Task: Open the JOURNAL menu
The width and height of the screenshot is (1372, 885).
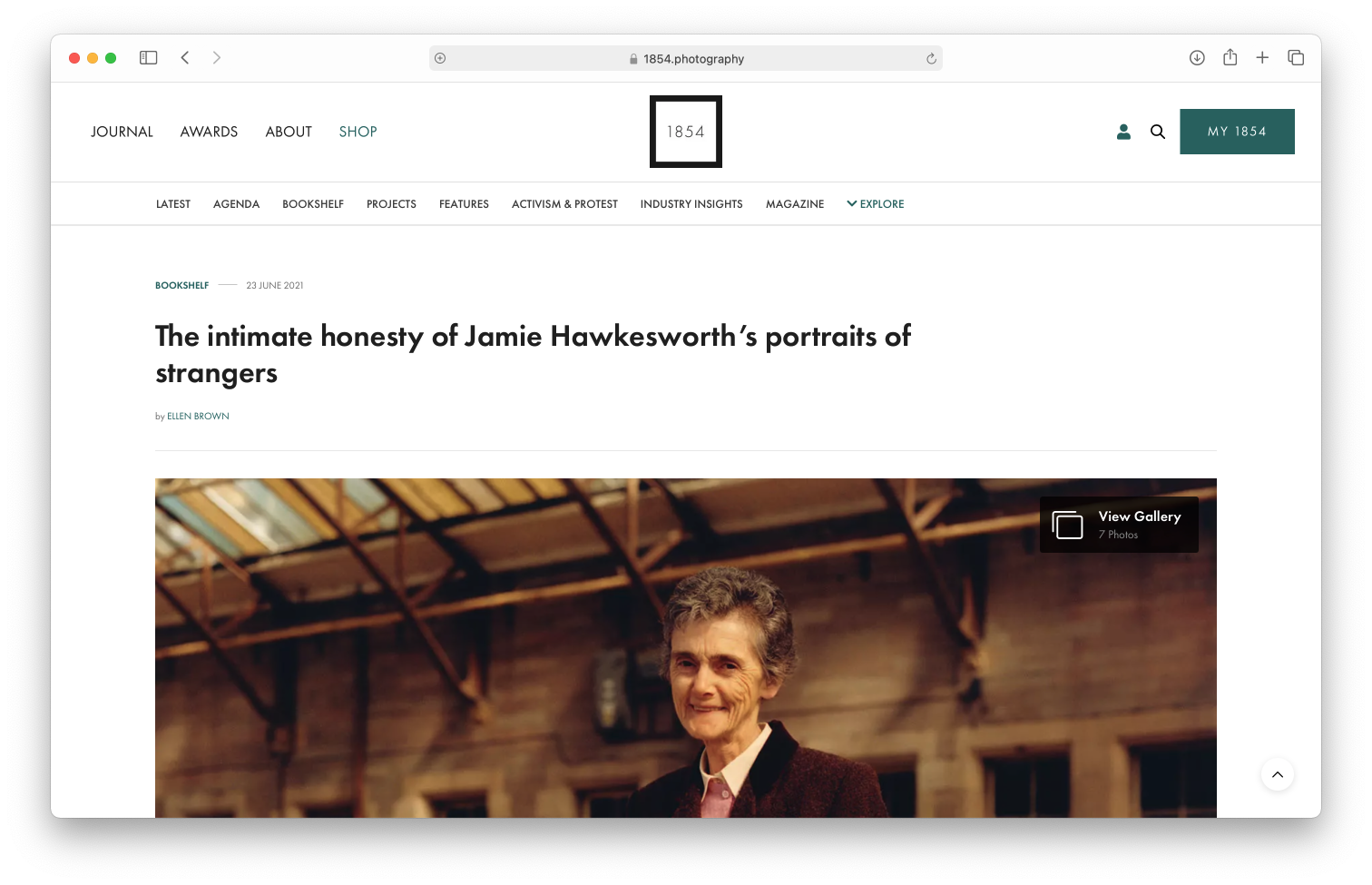Action: (x=122, y=132)
